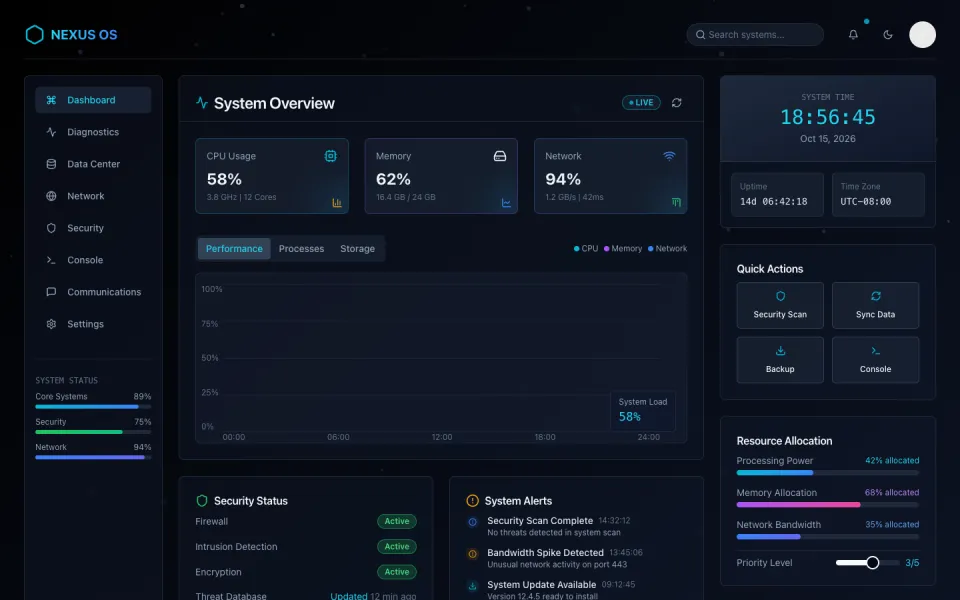Focus the Search systems field
The width and height of the screenshot is (960, 600).
coord(755,35)
